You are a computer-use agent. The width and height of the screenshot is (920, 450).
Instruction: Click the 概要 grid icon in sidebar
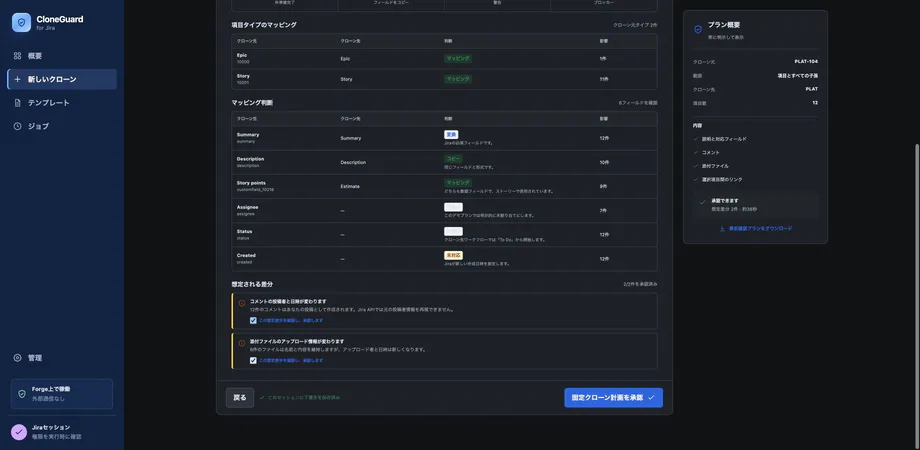[x=18, y=56]
